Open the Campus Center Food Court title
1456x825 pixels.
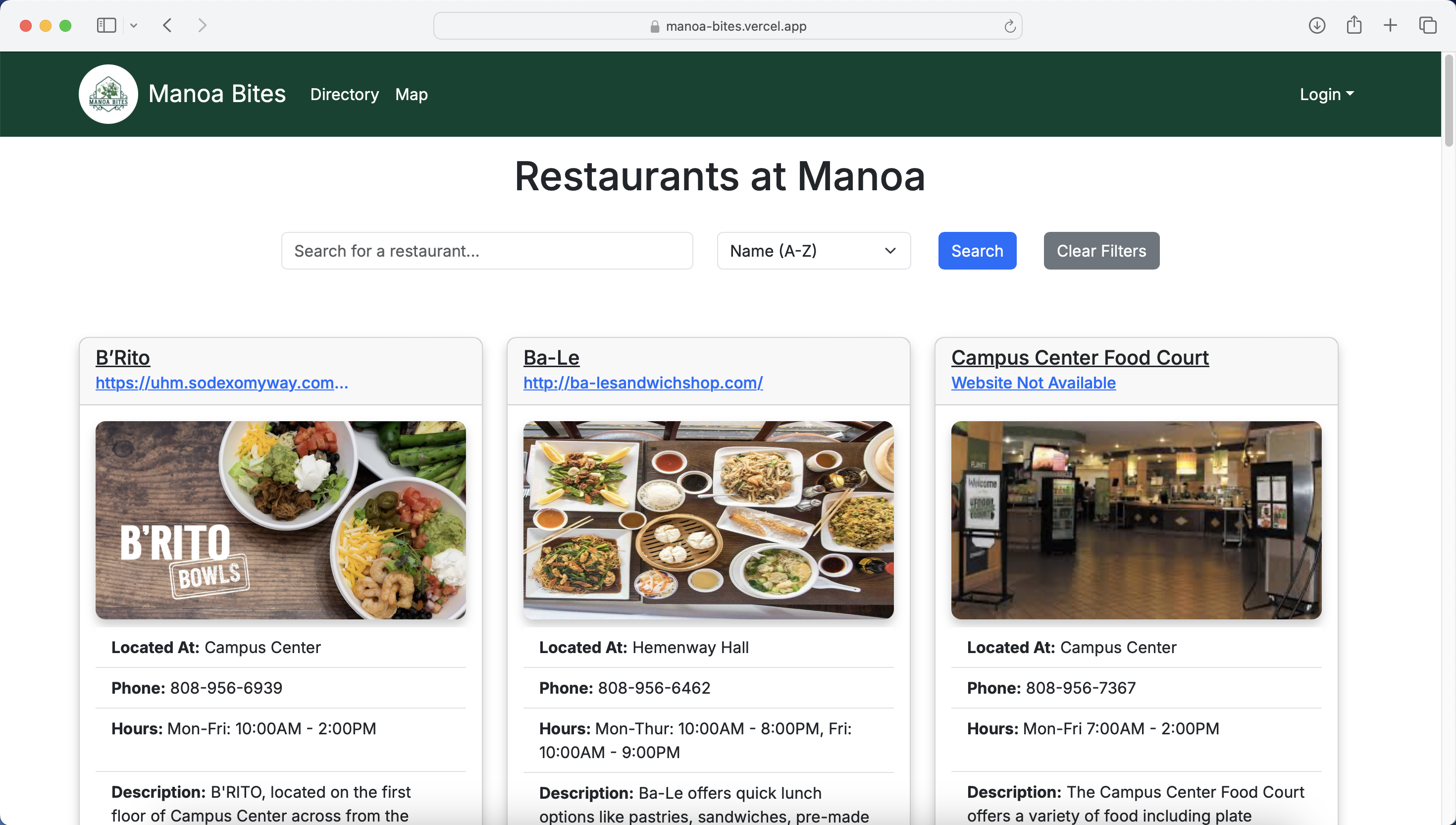(x=1080, y=358)
